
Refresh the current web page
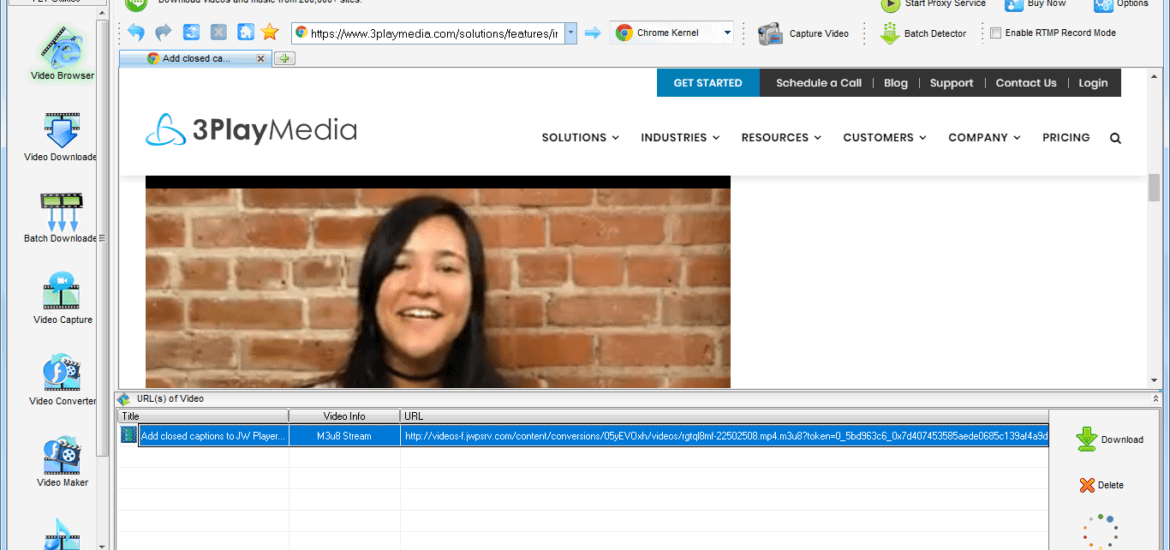[x=192, y=32]
